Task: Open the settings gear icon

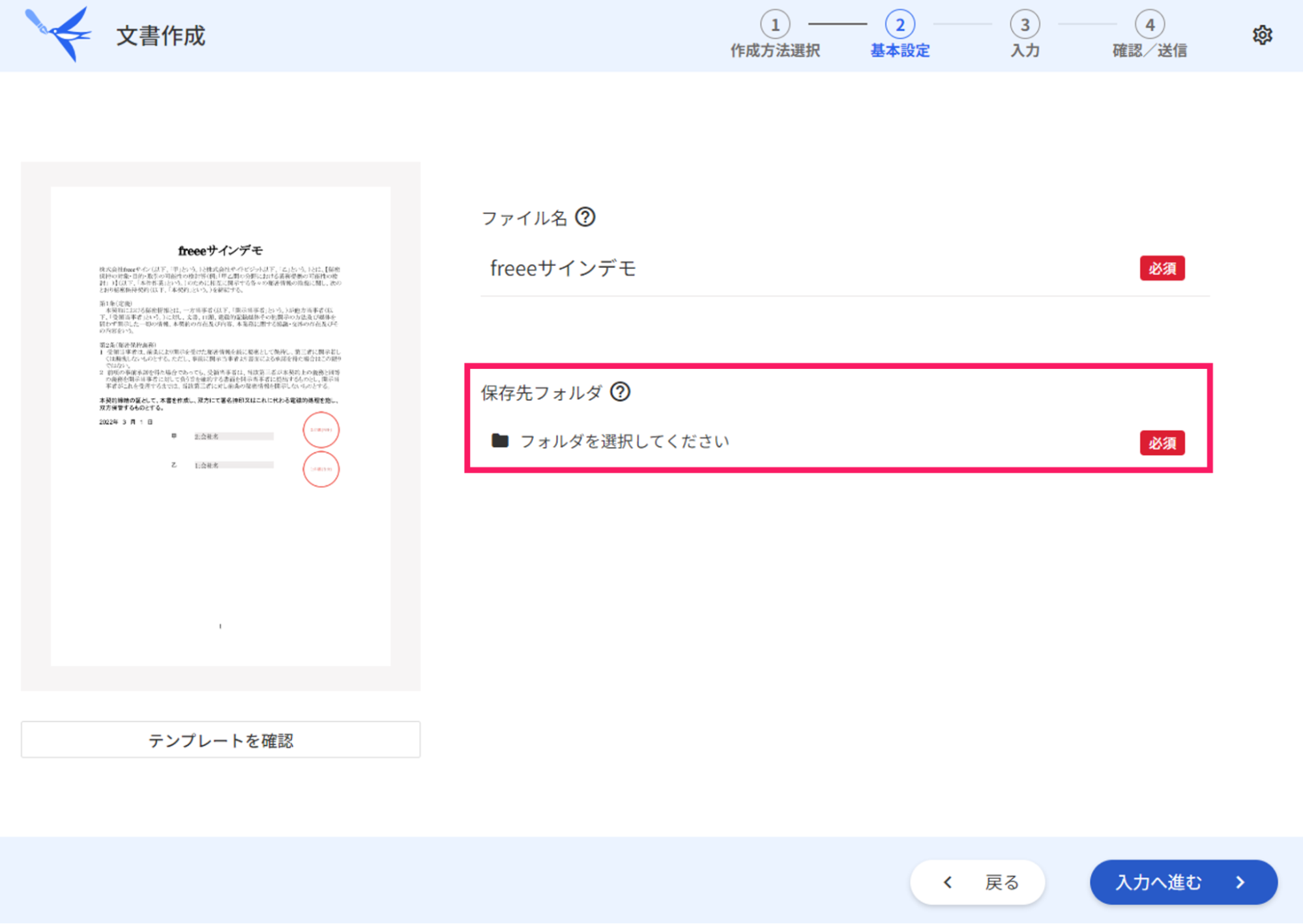Action: pyautogui.click(x=1262, y=35)
